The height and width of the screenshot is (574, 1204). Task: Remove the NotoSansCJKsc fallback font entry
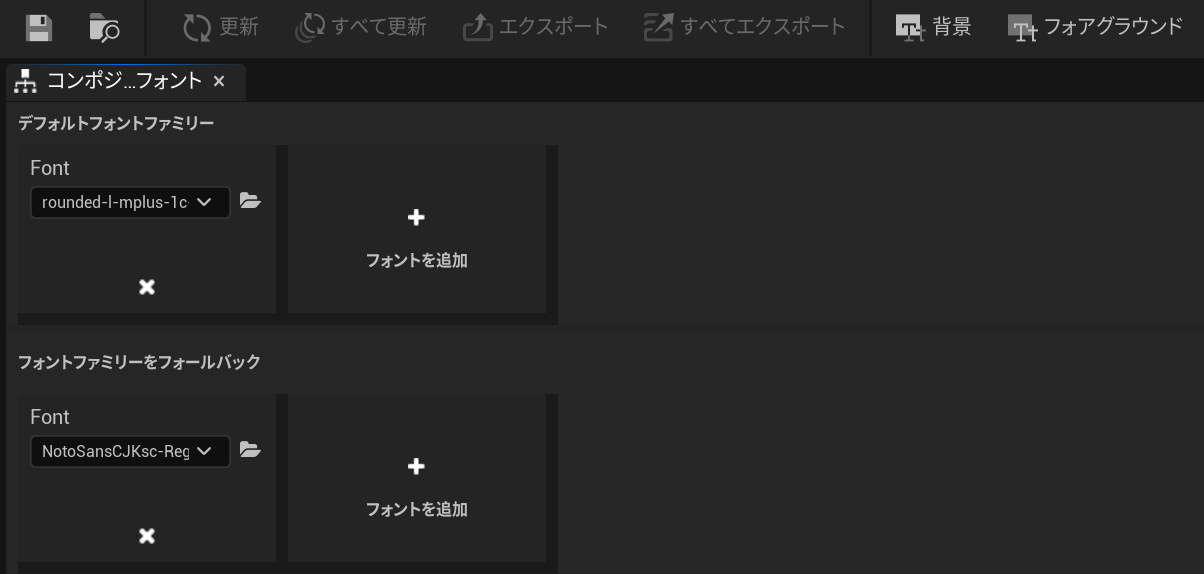(147, 536)
